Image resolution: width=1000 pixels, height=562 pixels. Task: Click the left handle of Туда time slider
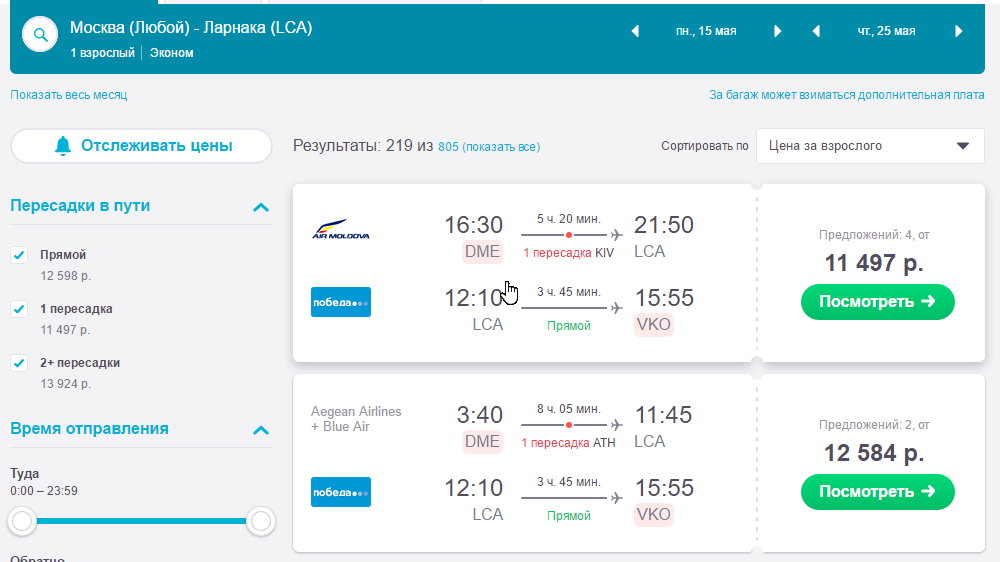click(22, 521)
